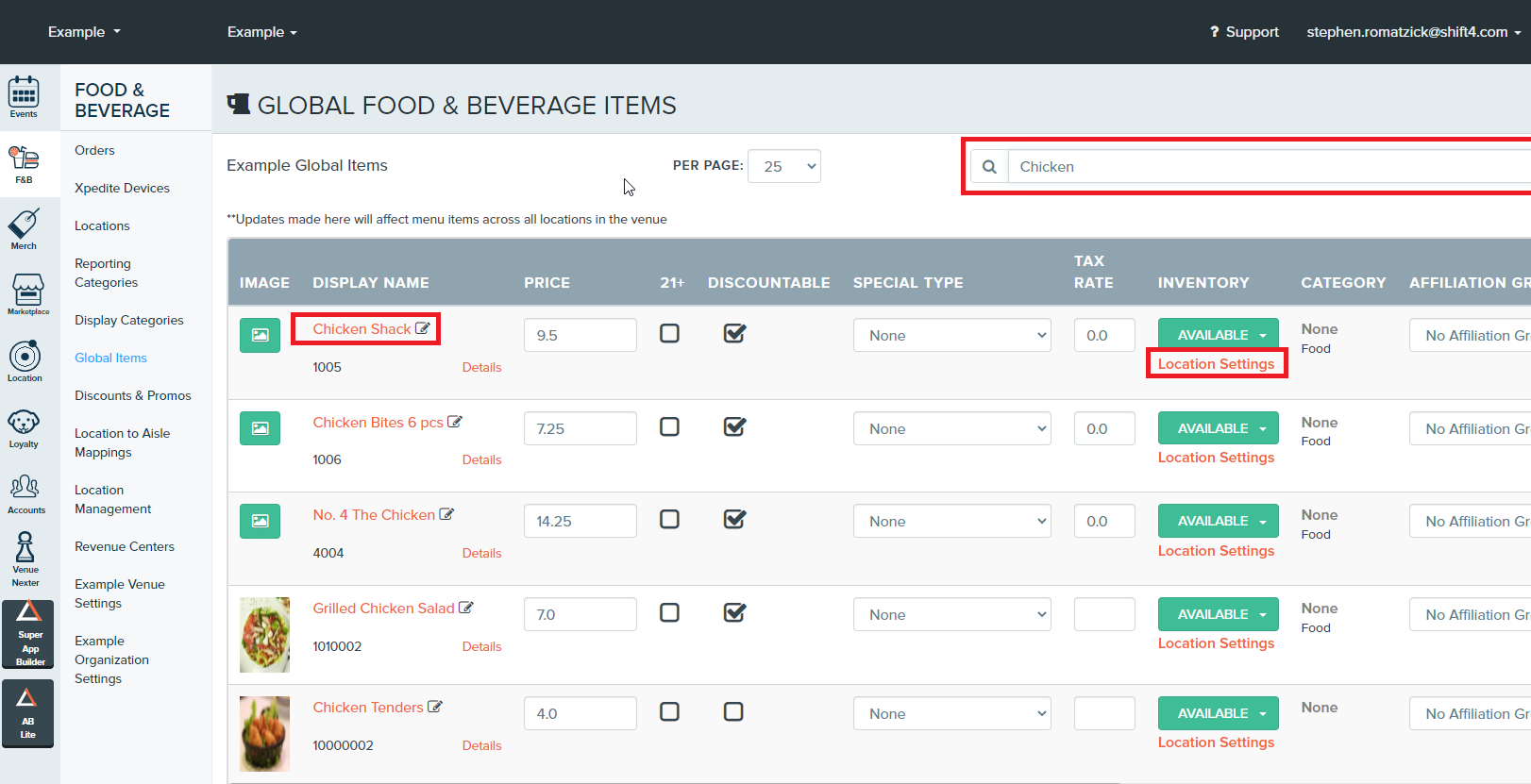The width and height of the screenshot is (1531, 784).
Task: Toggle 21+ for Chicken Shack
Action: (x=669, y=333)
